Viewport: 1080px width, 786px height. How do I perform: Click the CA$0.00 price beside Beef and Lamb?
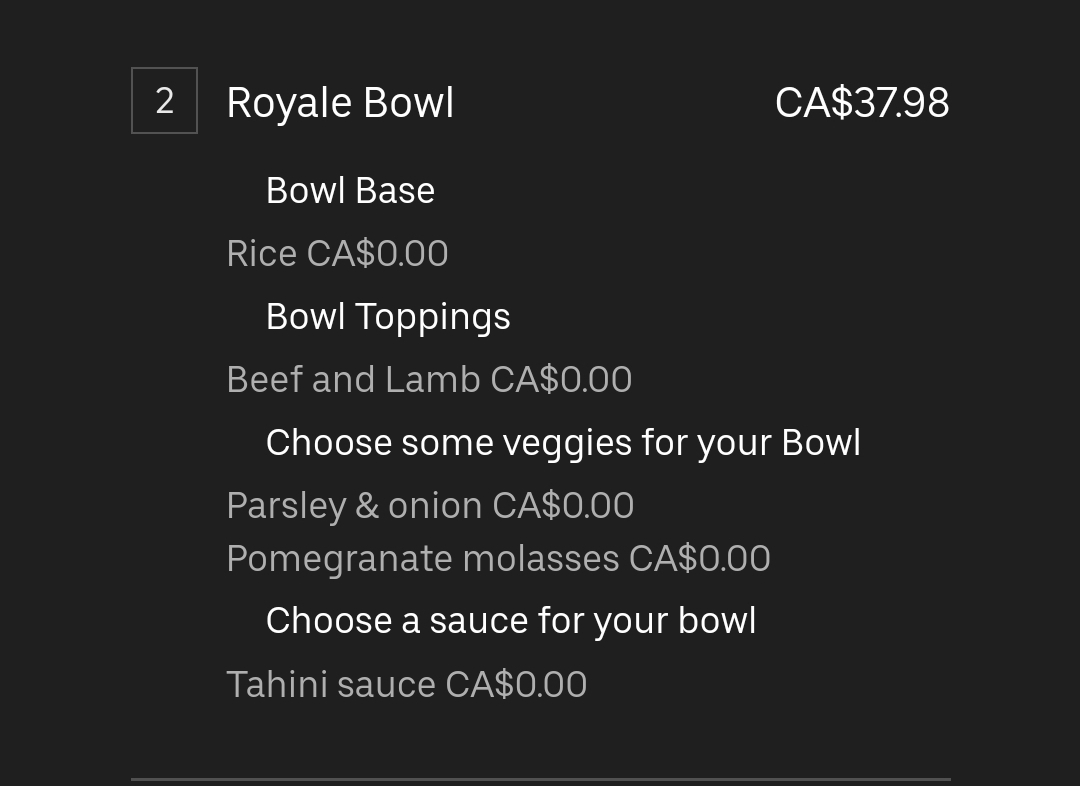point(561,380)
